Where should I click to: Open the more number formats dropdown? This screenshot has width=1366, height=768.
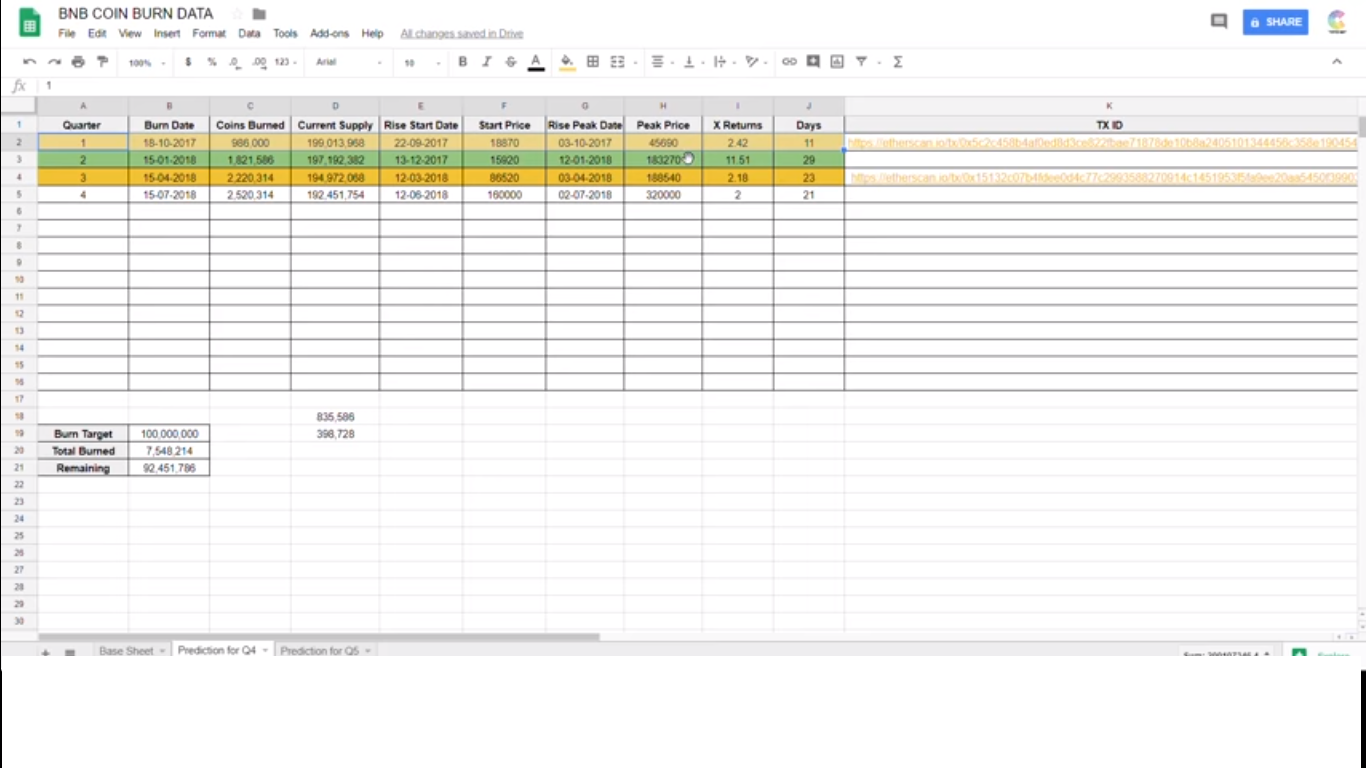(x=286, y=62)
